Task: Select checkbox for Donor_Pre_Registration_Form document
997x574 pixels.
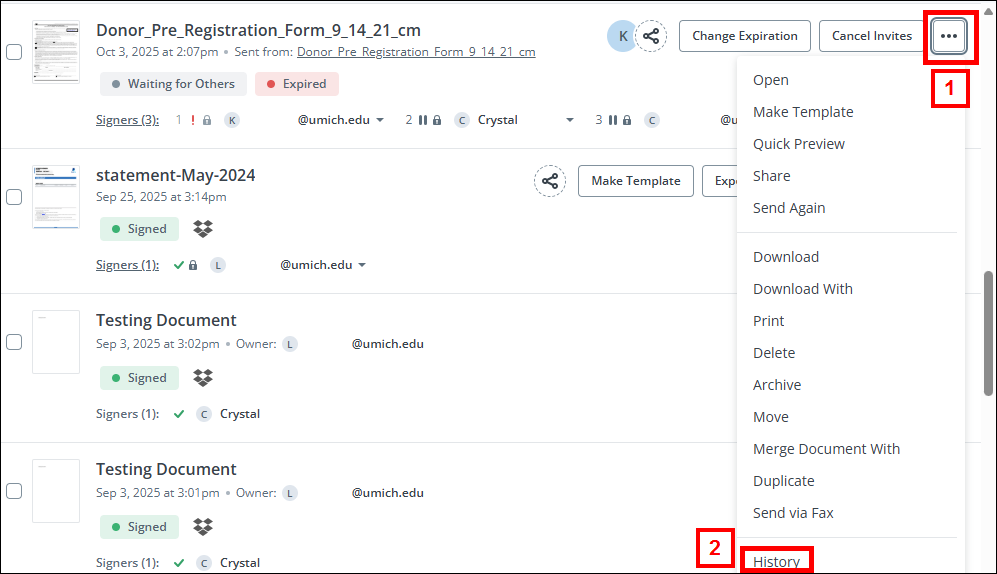Action: (14, 52)
